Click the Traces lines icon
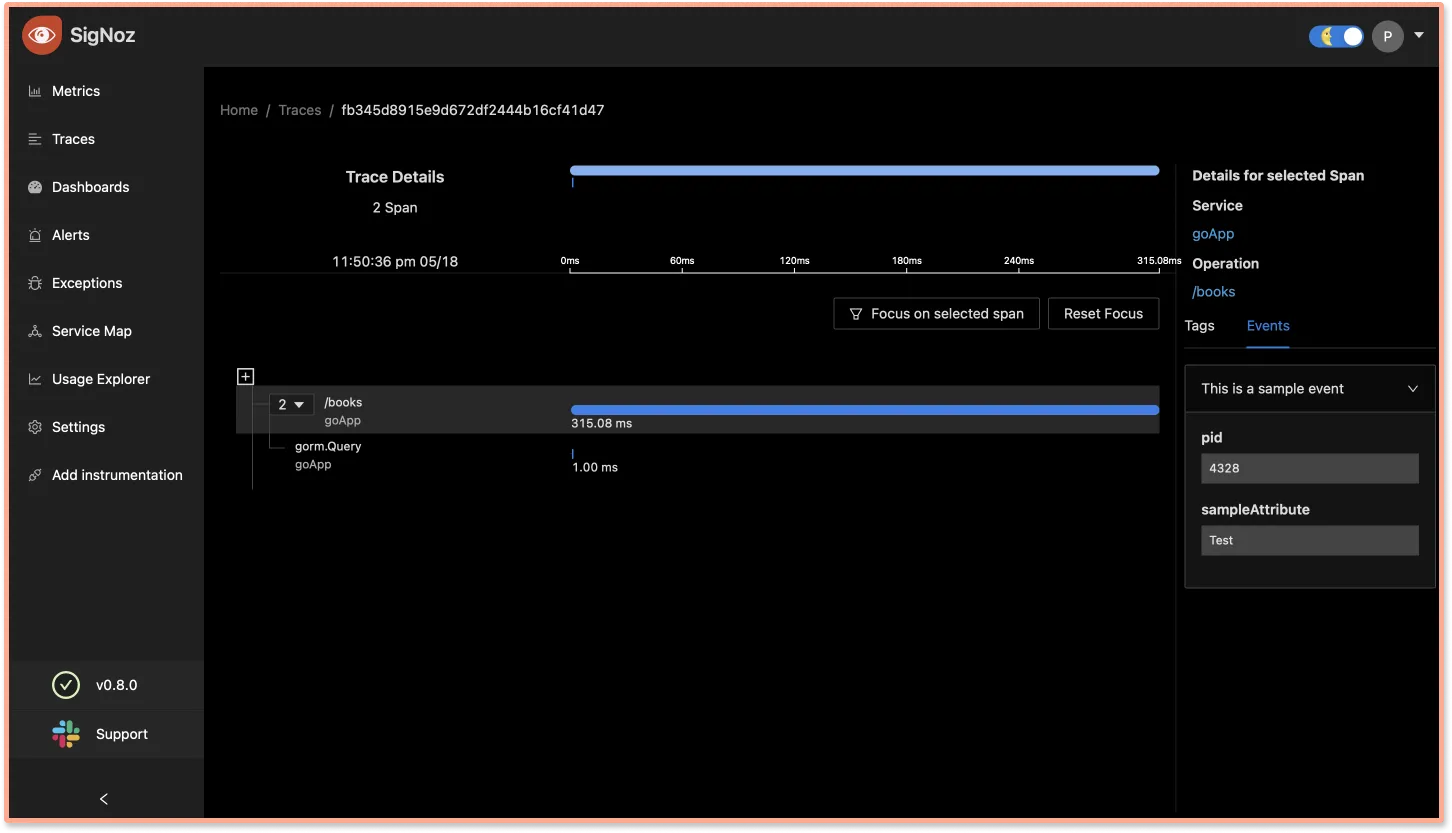Screen dimensions: 1452x833 click(x=35, y=139)
